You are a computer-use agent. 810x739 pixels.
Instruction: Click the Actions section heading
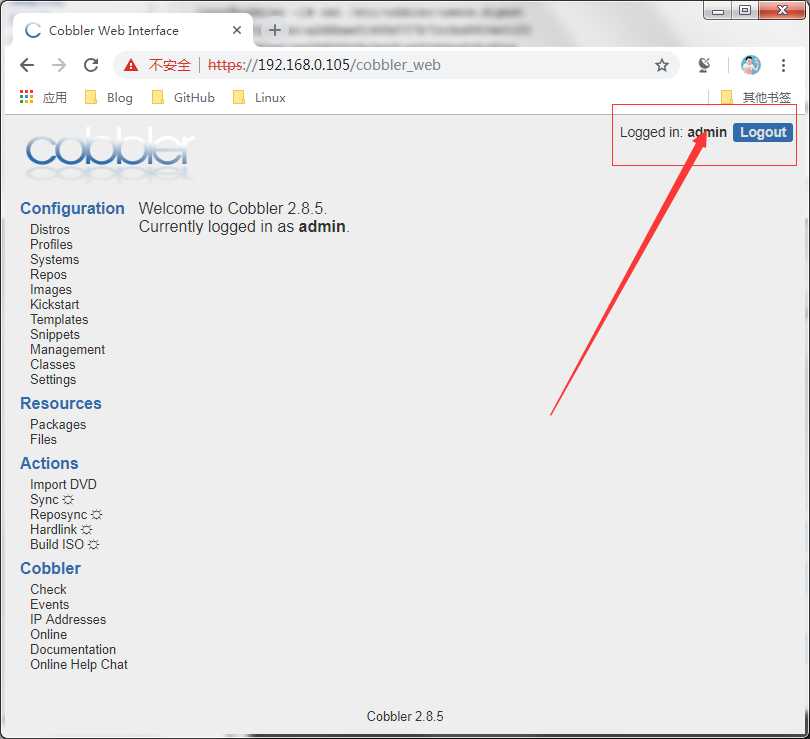(x=49, y=463)
